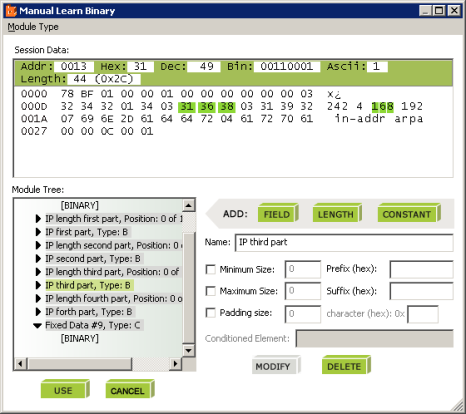Enable the Minimum Size checkbox
Viewport: 466px width, 414px height.
[x=211, y=269]
